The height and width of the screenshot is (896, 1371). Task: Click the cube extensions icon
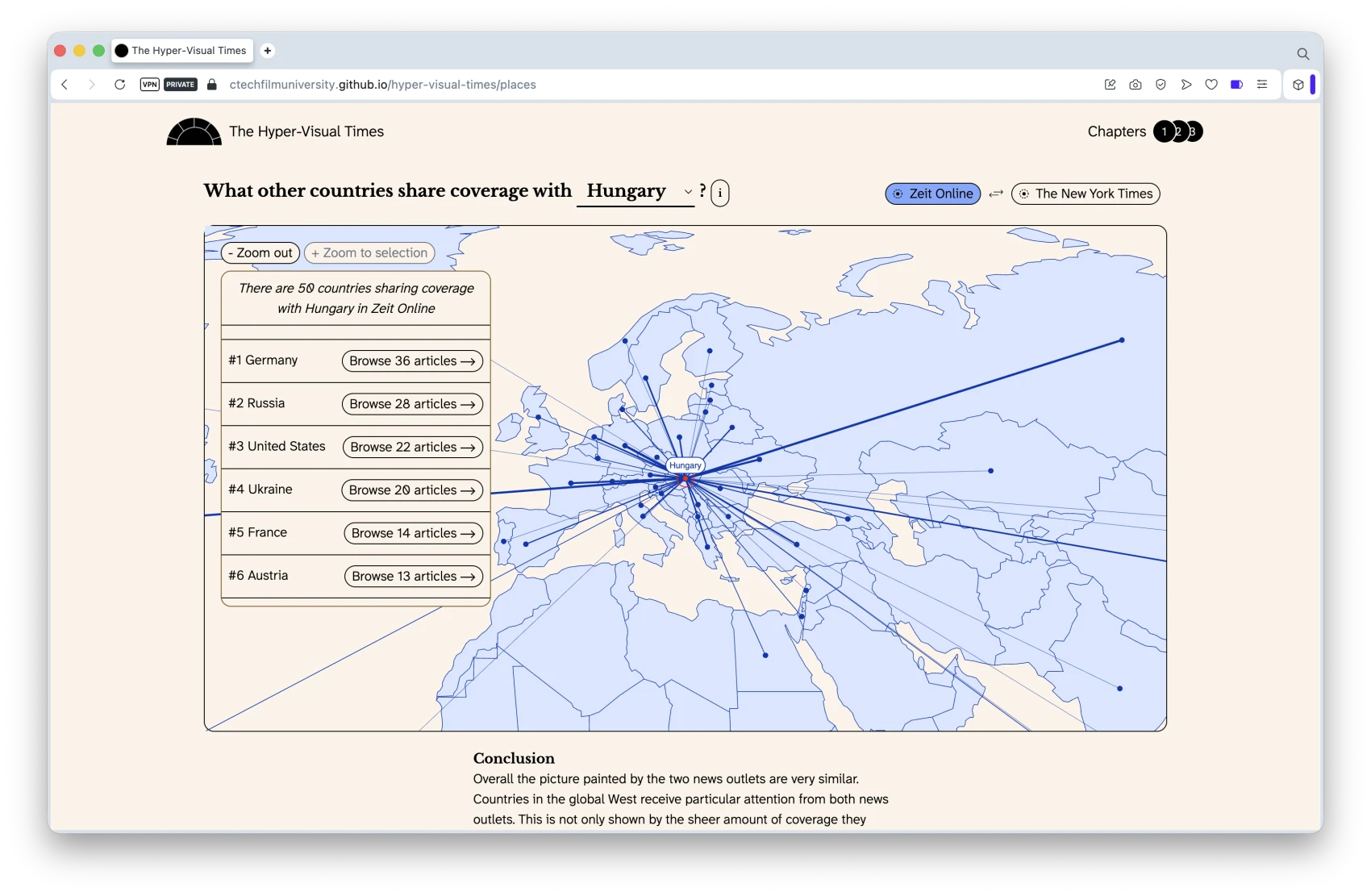tap(1298, 85)
